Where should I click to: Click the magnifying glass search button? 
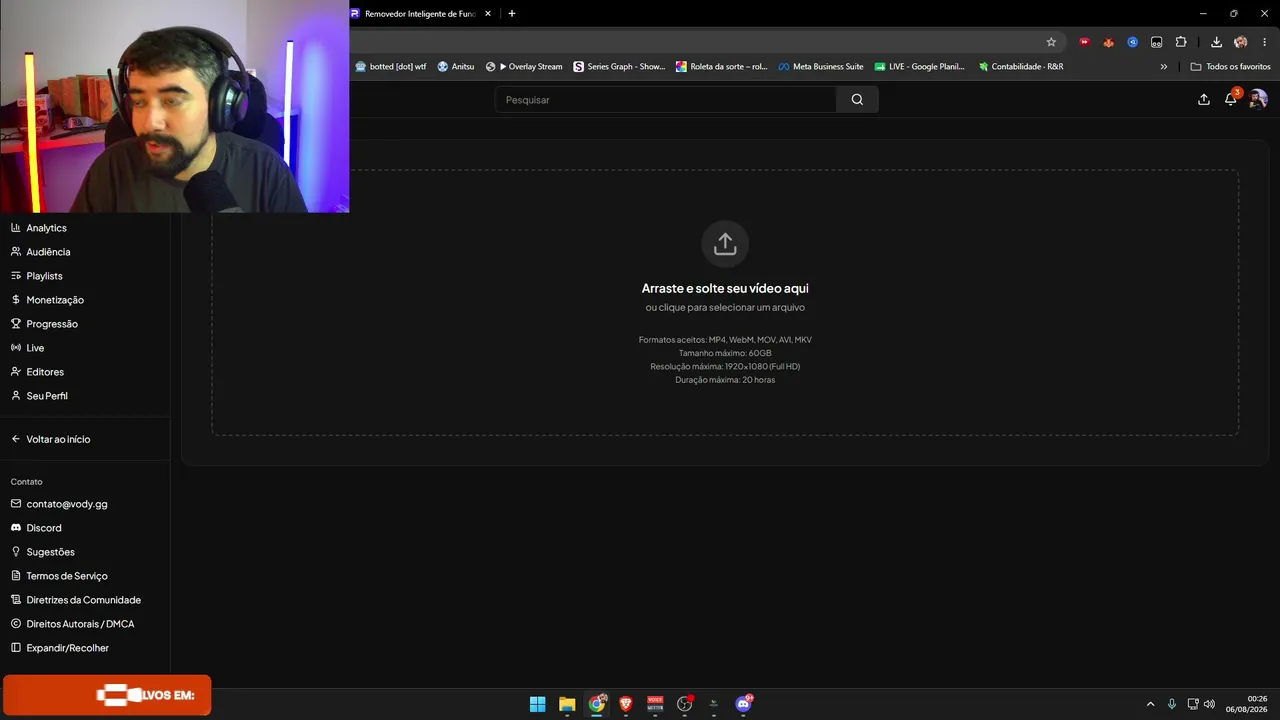(857, 100)
